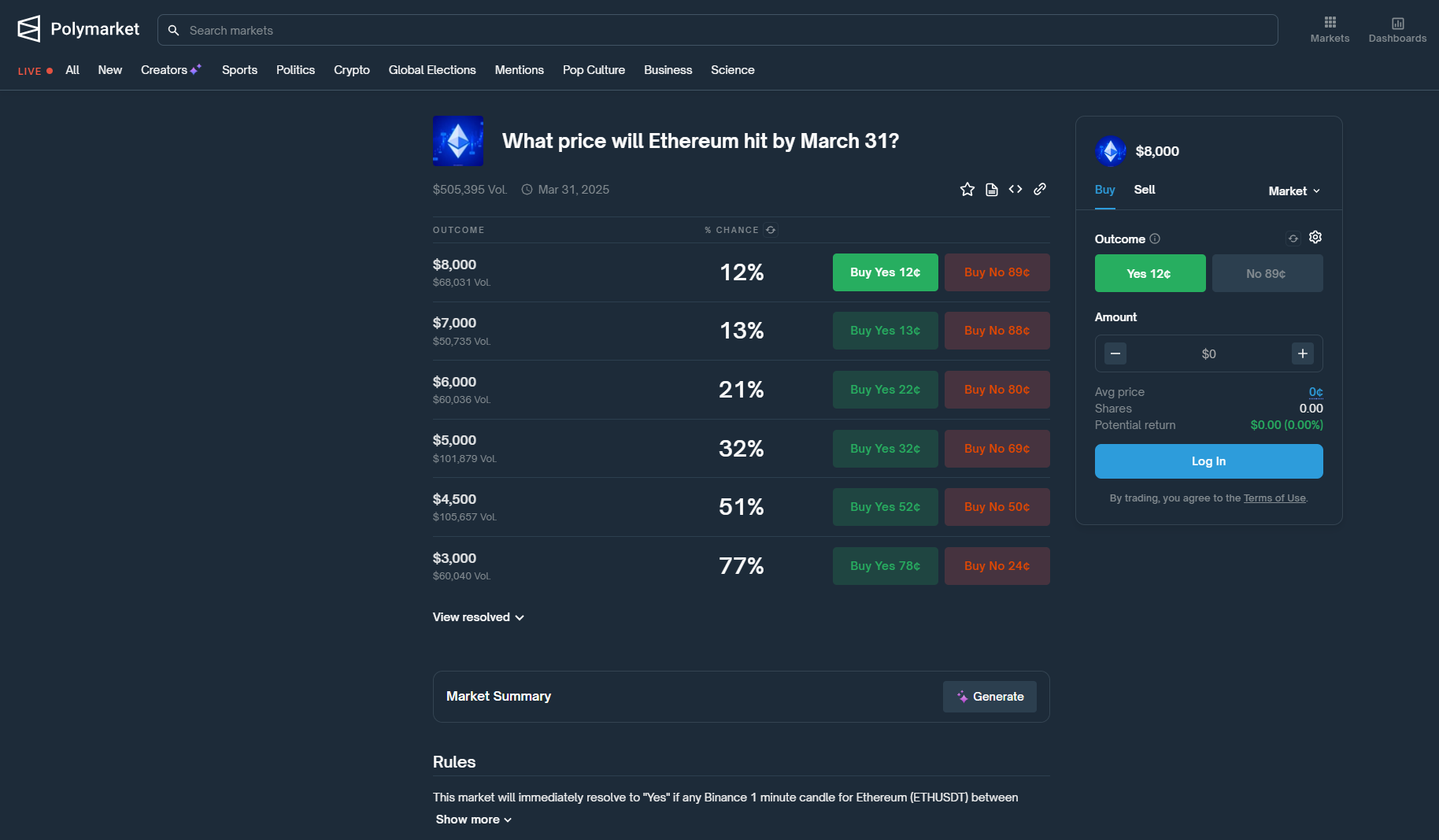1439x840 pixels.
Task: Open the Polymarket logo home icon
Action: (x=28, y=28)
